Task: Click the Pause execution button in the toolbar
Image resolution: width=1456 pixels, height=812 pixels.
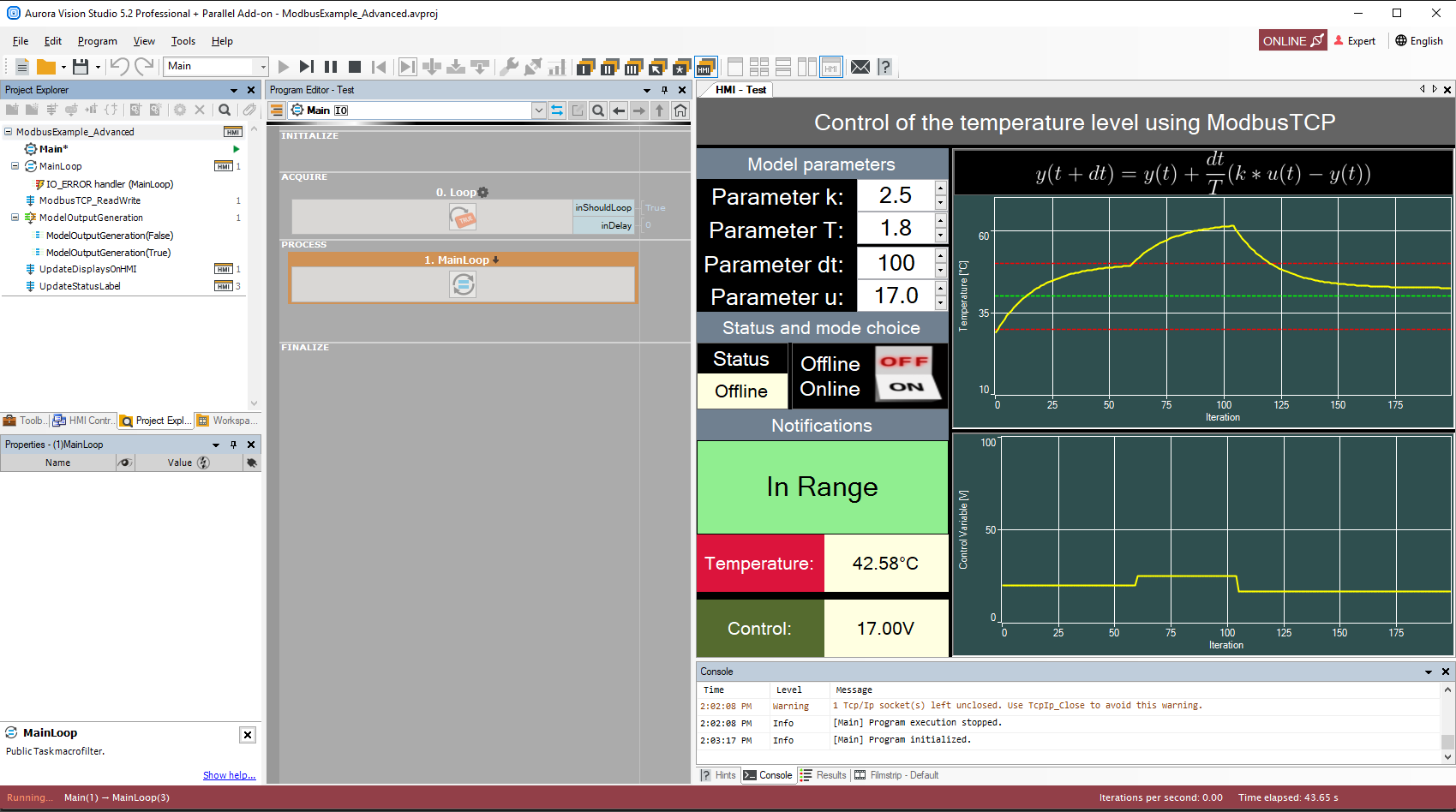Action: coord(331,67)
